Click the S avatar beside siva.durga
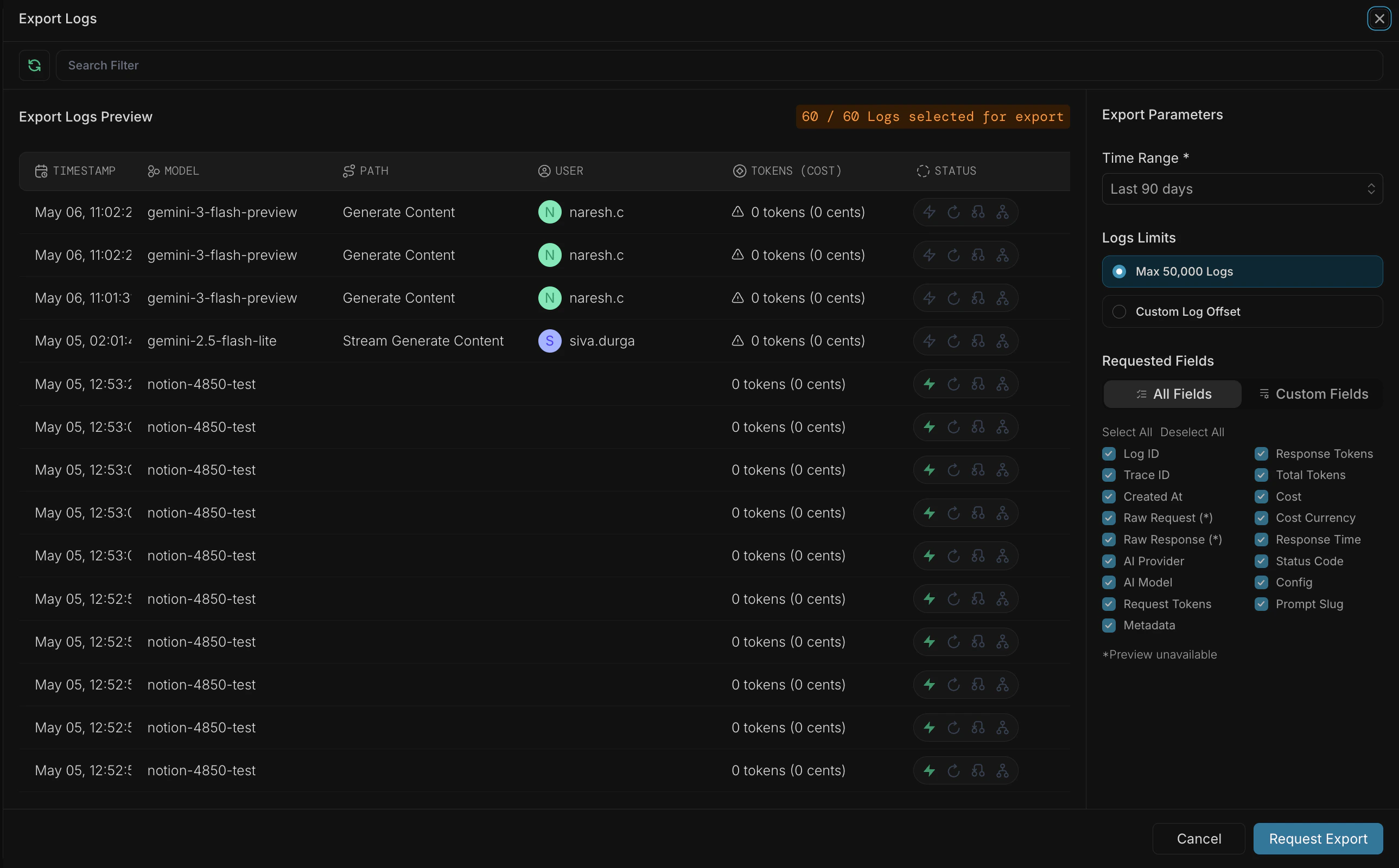 click(550, 341)
